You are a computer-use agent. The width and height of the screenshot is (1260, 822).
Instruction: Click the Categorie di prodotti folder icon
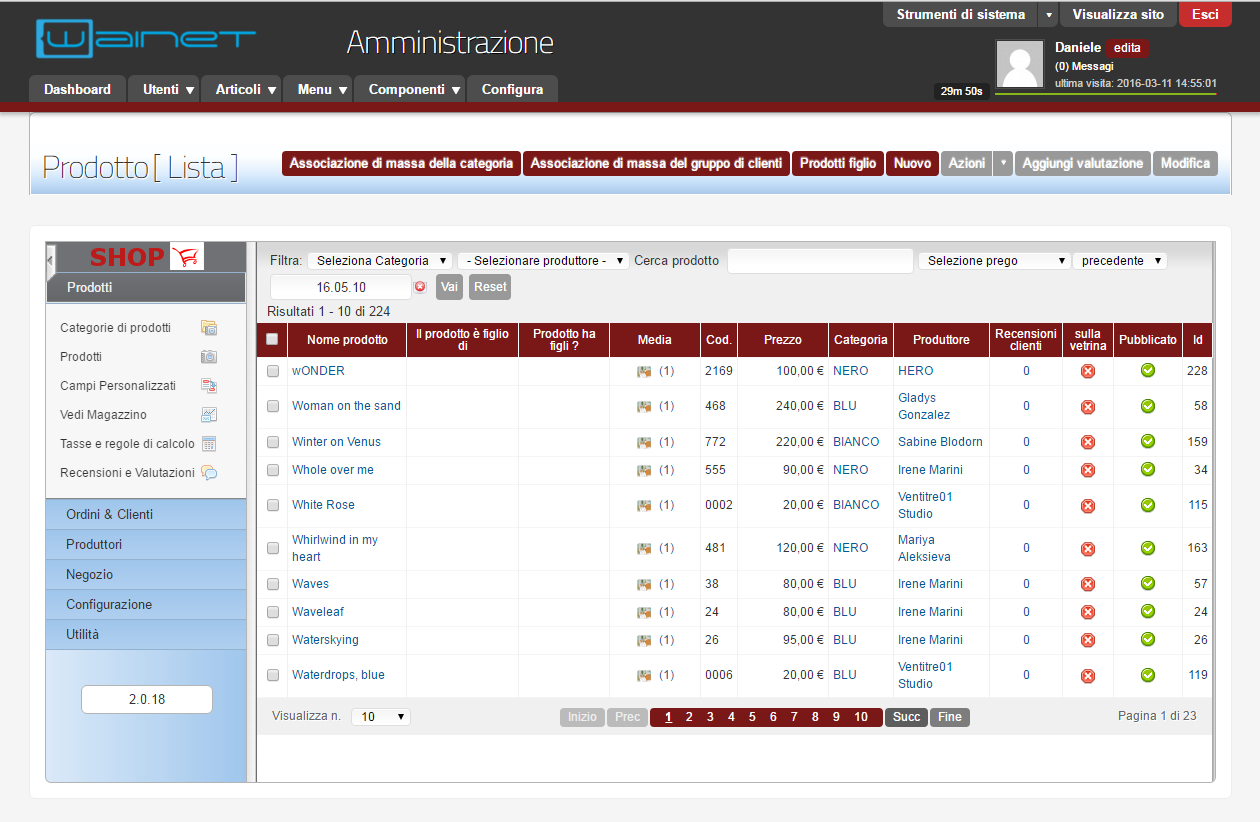(x=209, y=328)
